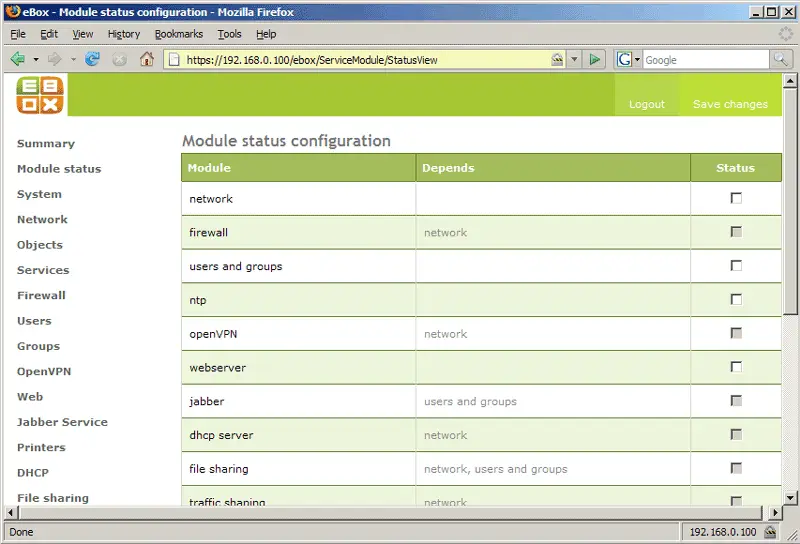The width and height of the screenshot is (800, 544).
Task: Click the Firefox Back arrow button
Action: pyautogui.click(x=18, y=59)
